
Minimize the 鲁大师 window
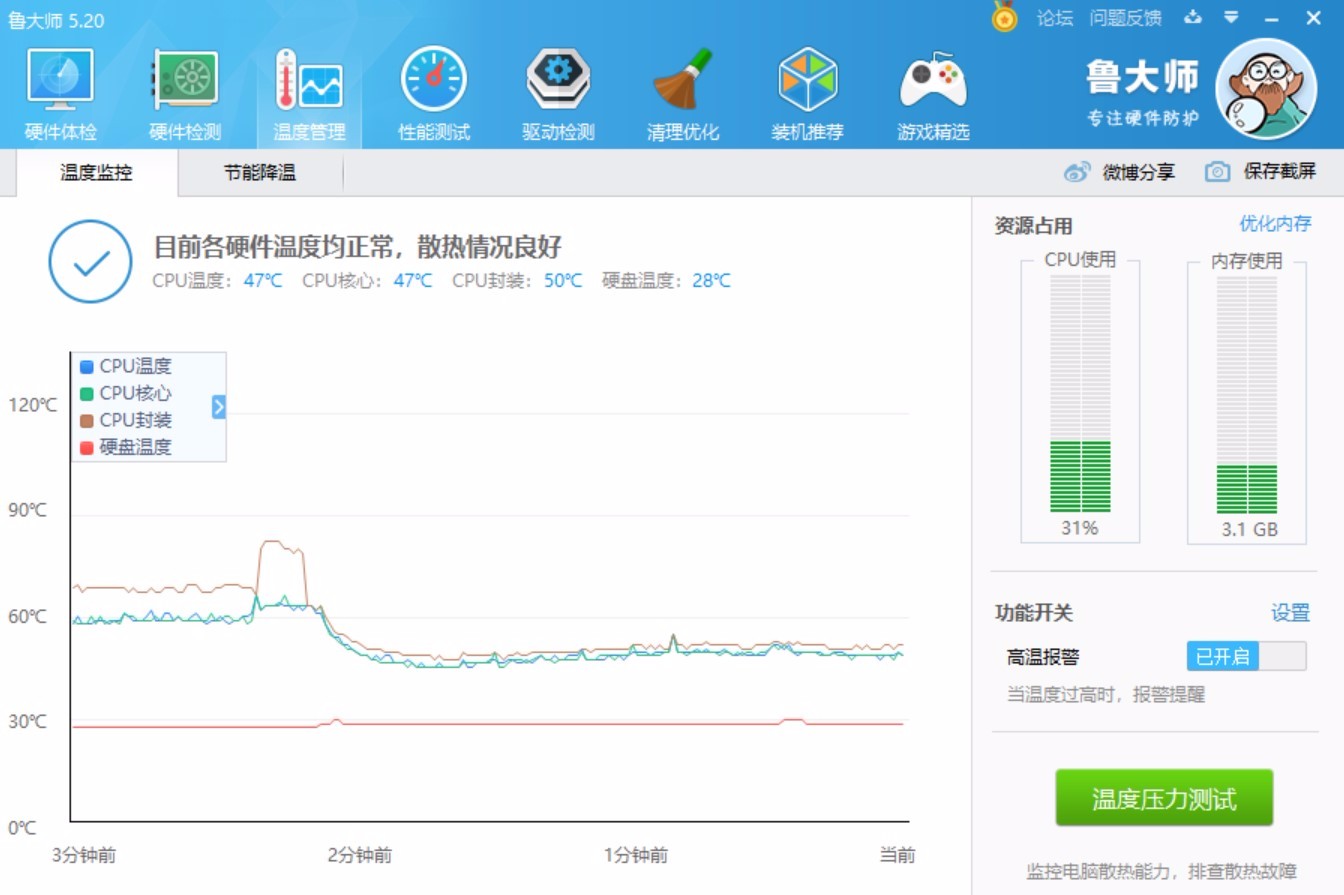[x=1272, y=18]
